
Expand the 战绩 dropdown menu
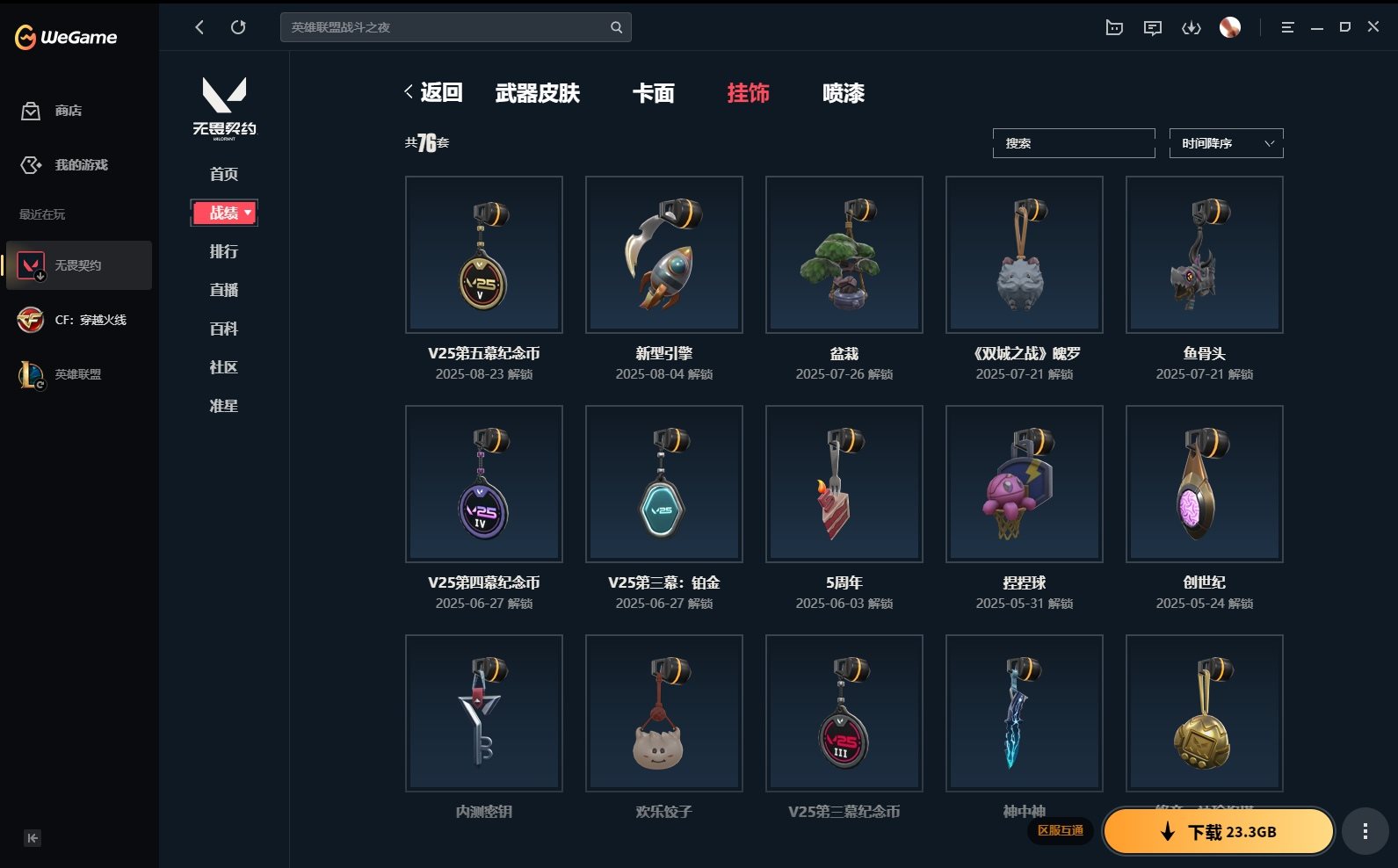[x=224, y=213]
